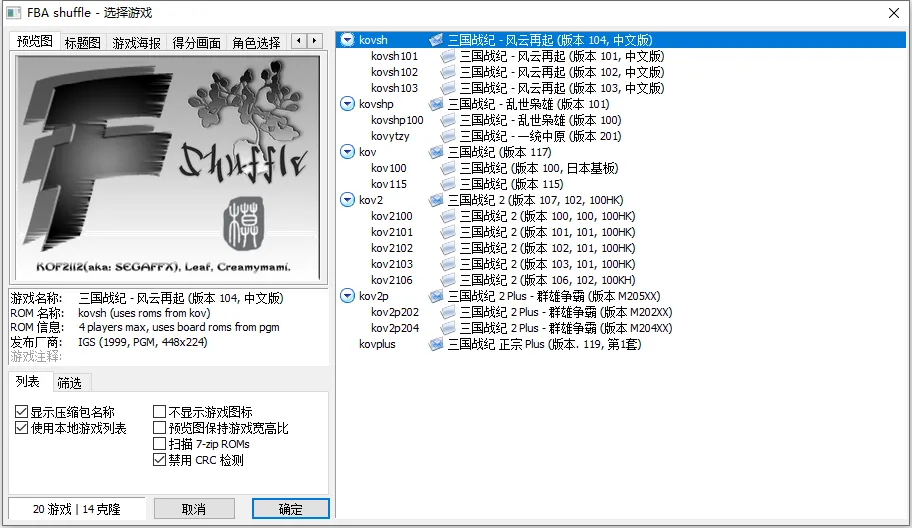Click the FBA shuffle title bar icon
The height and width of the screenshot is (528, 912).
tap(13, 13)
